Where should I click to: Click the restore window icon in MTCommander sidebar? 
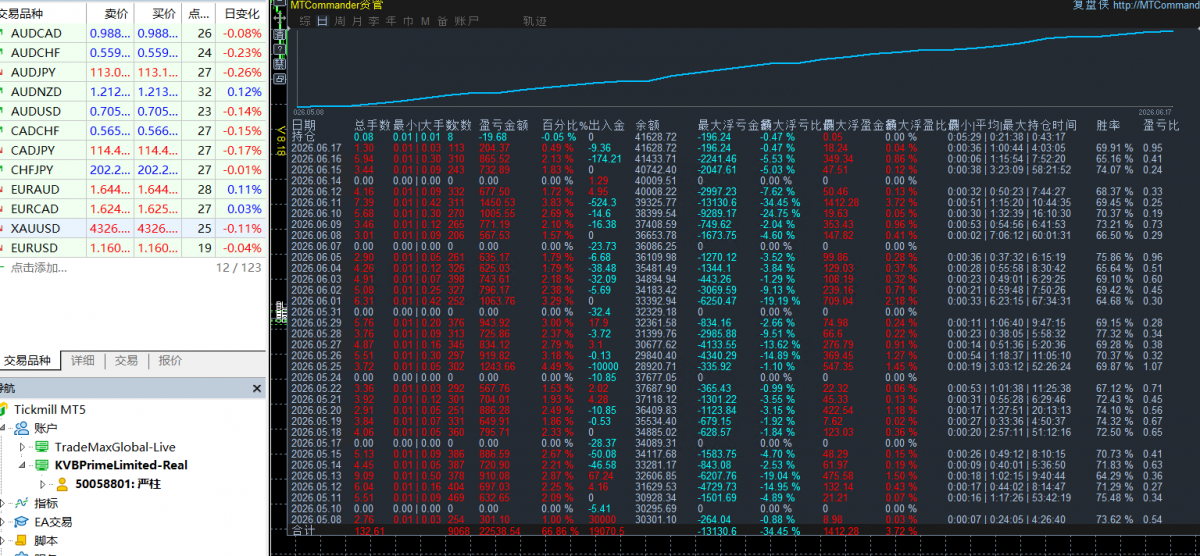(280, 79)
